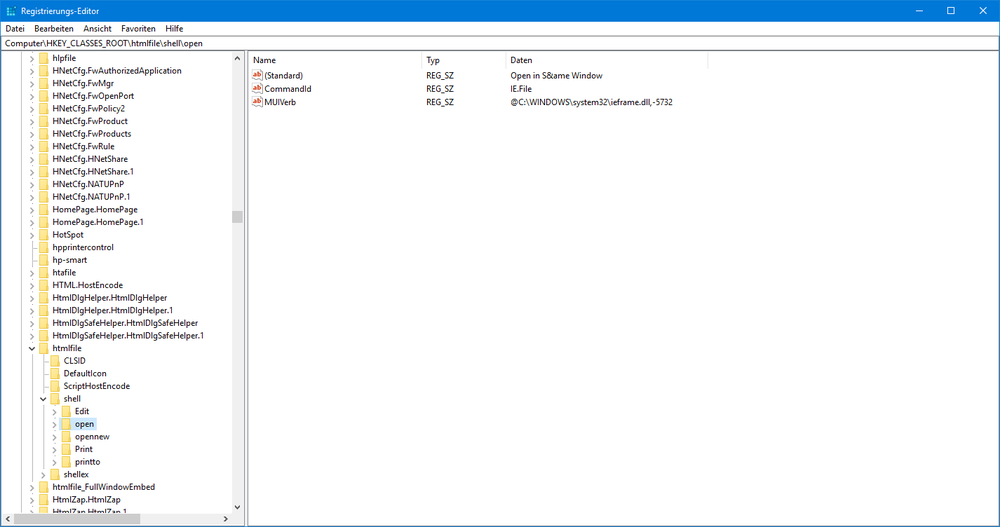Click the CLSID folder icon

(x=55, y=360)
